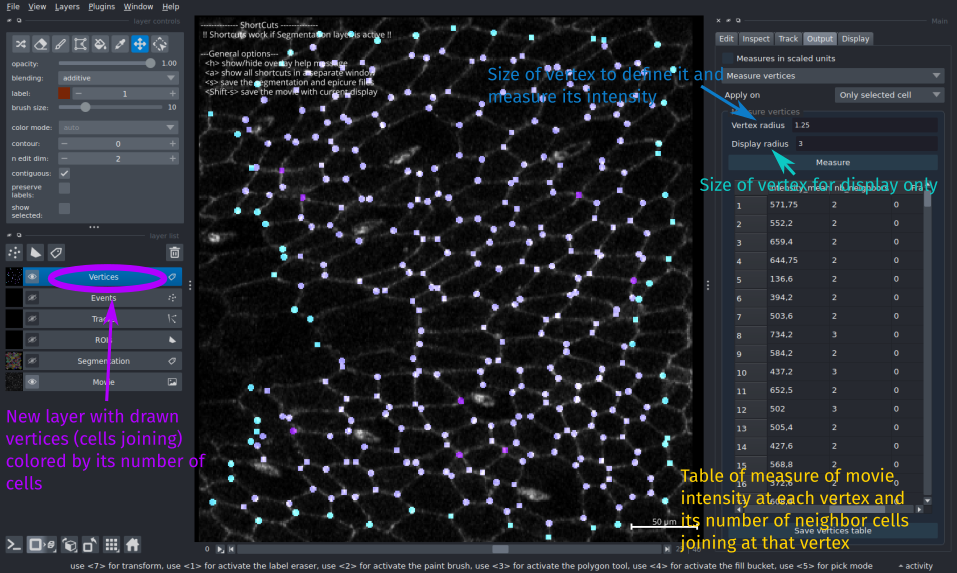The height and width of the screenshot is (573, 957).
Task: Click the Vertices layer thumbnail
Action: (x=13, y=277)
